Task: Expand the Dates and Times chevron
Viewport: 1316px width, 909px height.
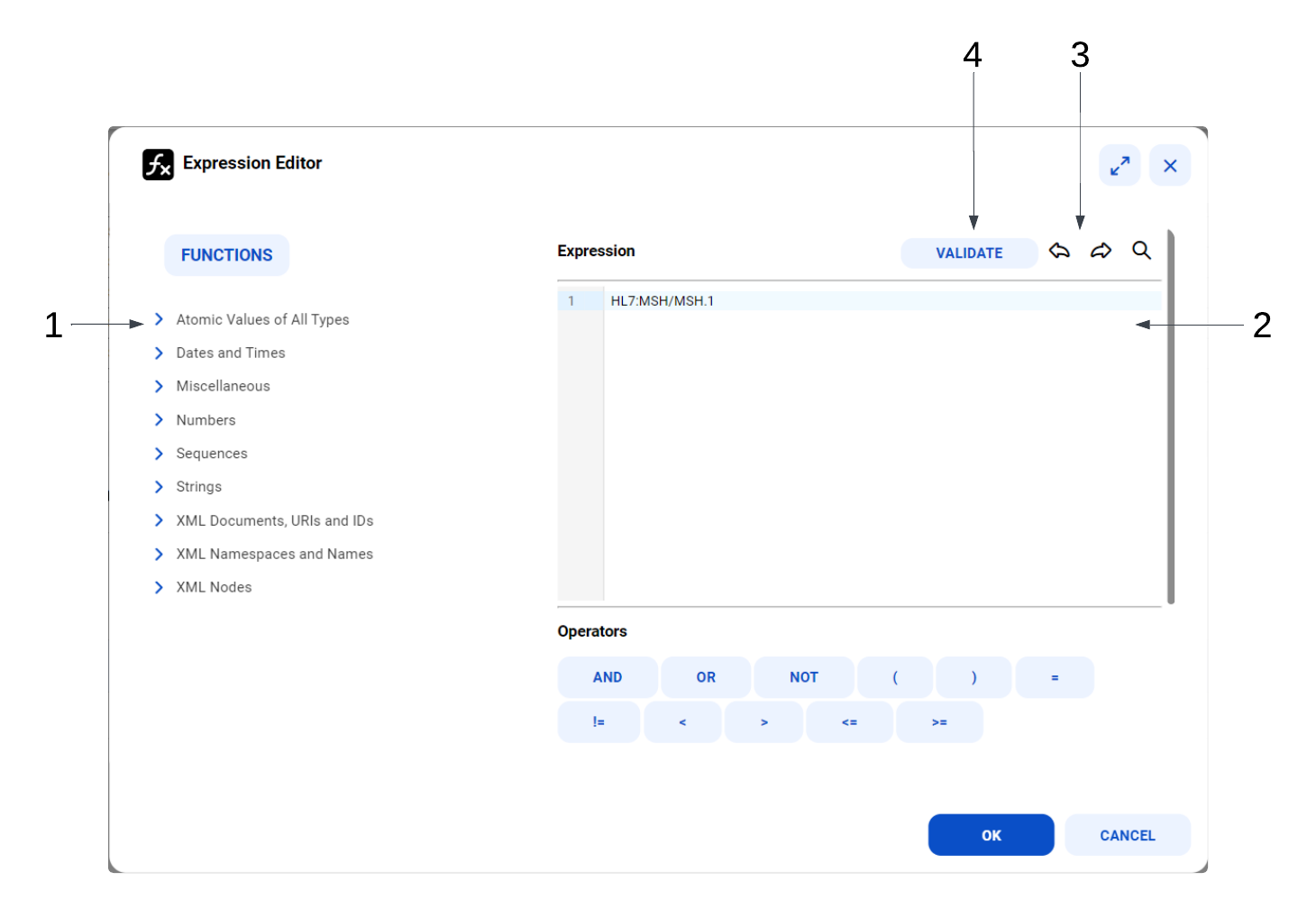Action: coord(159,353)
